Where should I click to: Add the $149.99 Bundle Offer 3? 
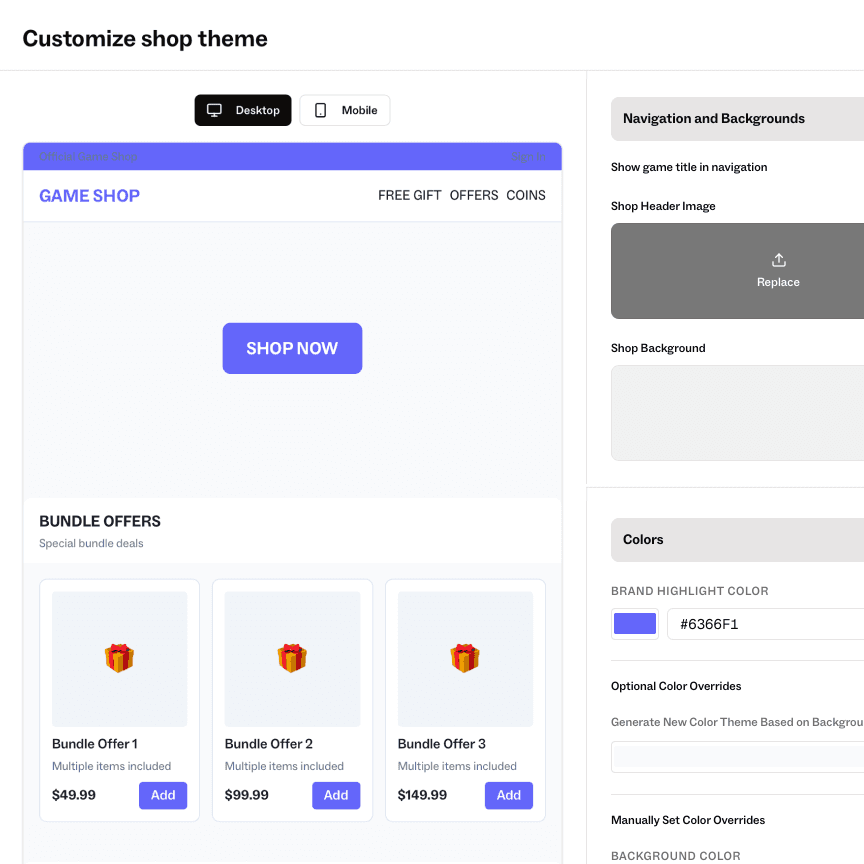point(508,795)
